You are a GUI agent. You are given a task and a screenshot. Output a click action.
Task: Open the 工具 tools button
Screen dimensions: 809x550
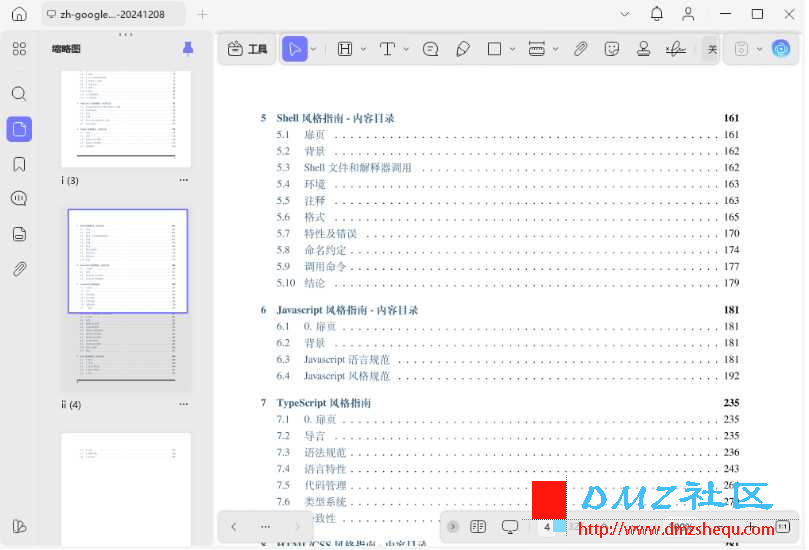click(248, 49)
